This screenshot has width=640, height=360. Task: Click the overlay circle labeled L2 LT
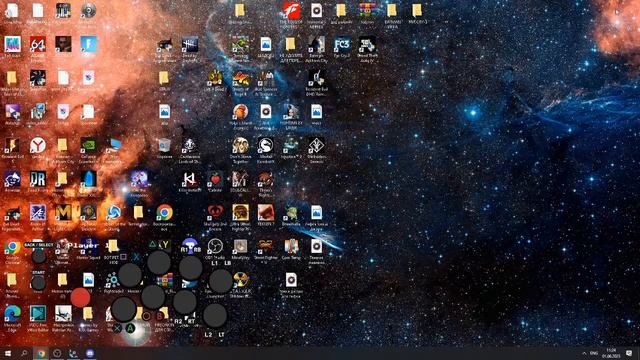(x=215, y=315)
